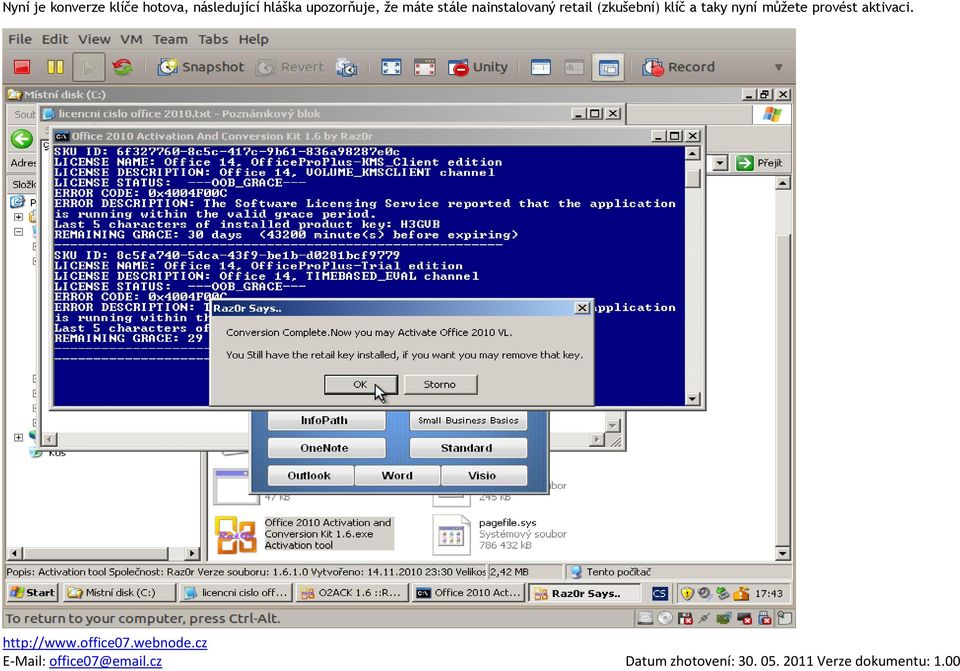Click Storno in the Raz0r Says dialog
960x671 pixels.
(x=440, y=384)
